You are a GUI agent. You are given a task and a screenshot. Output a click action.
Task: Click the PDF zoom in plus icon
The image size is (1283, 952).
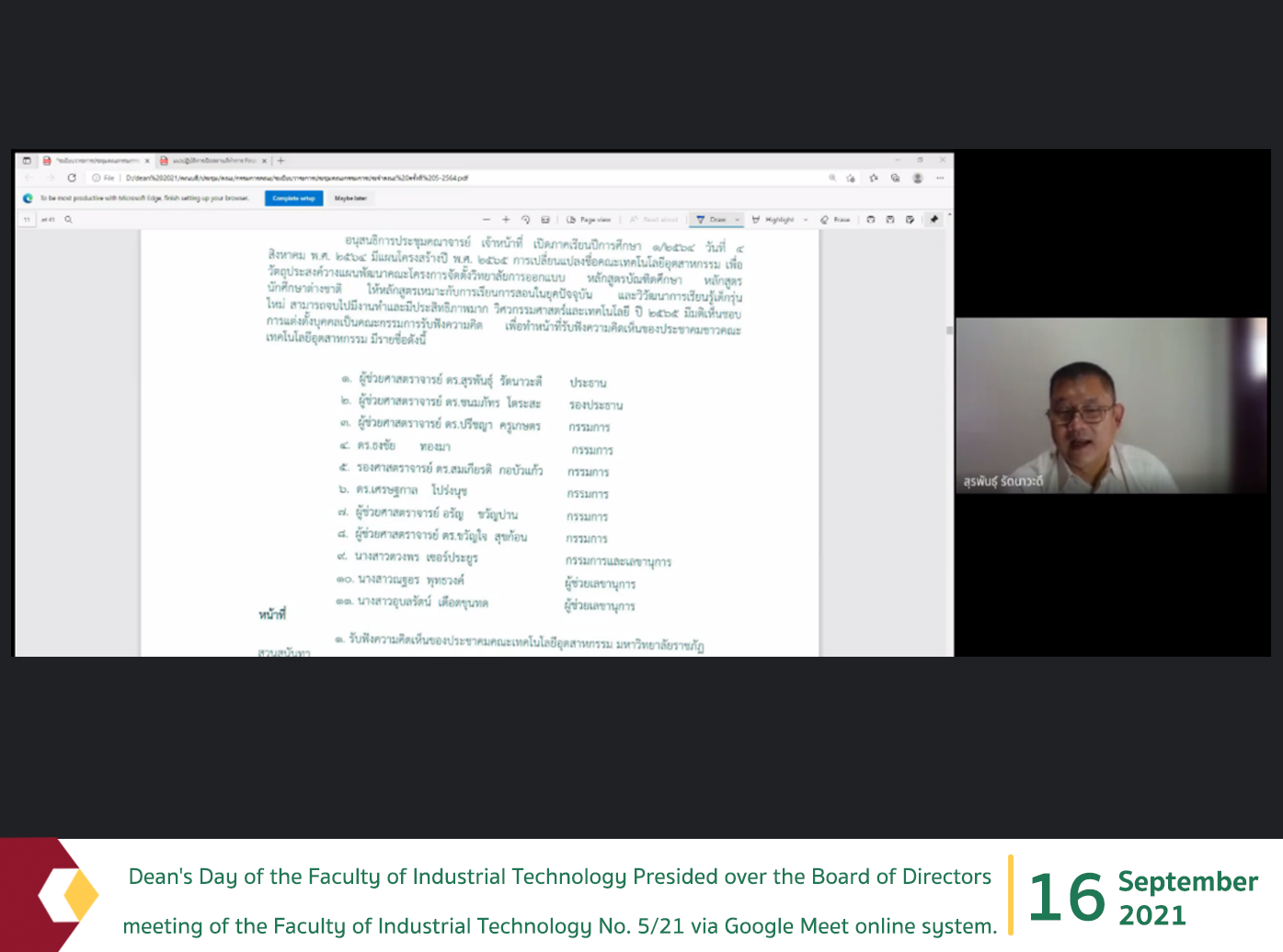click(506, 220)
